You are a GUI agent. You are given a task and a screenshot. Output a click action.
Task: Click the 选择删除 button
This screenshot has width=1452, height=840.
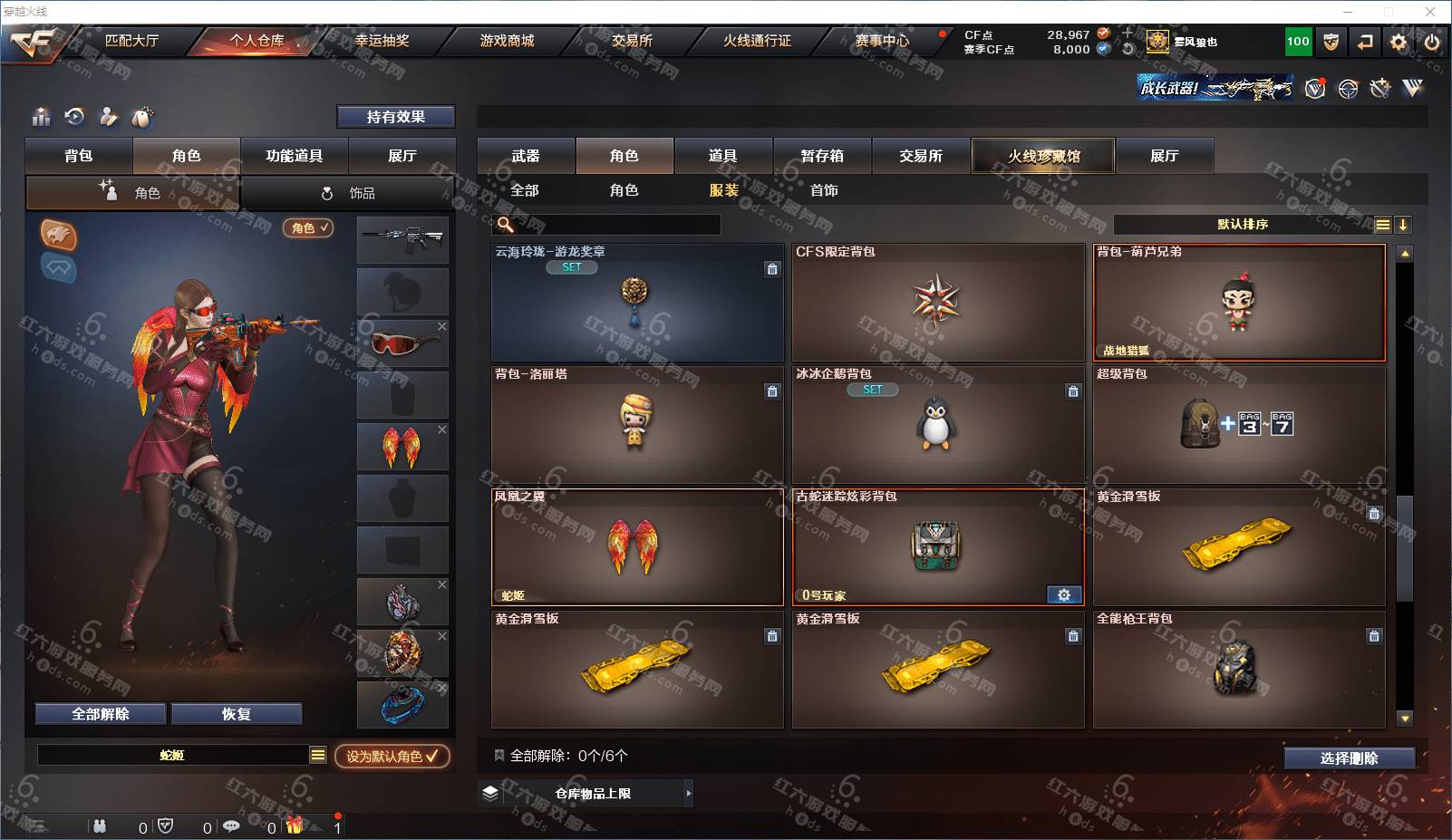(x=1349, y=758)
